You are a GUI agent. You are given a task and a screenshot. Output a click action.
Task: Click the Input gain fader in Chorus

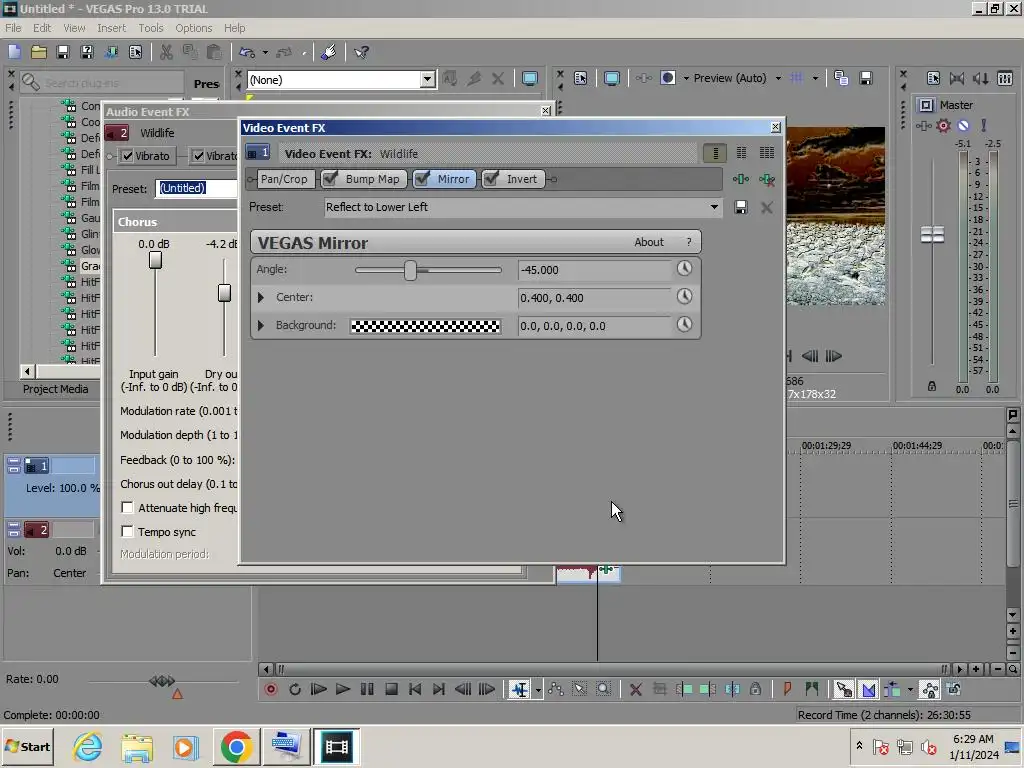[x=155, y=260]
